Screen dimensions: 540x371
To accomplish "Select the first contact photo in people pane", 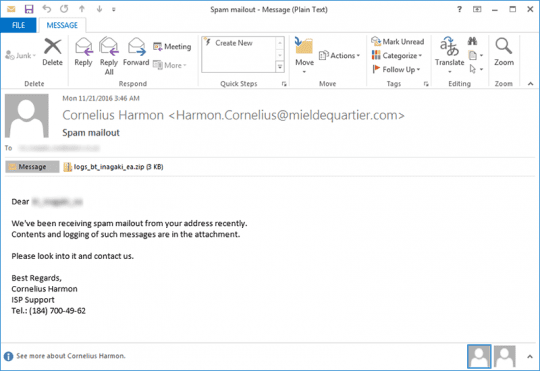I will click(479, 356).
